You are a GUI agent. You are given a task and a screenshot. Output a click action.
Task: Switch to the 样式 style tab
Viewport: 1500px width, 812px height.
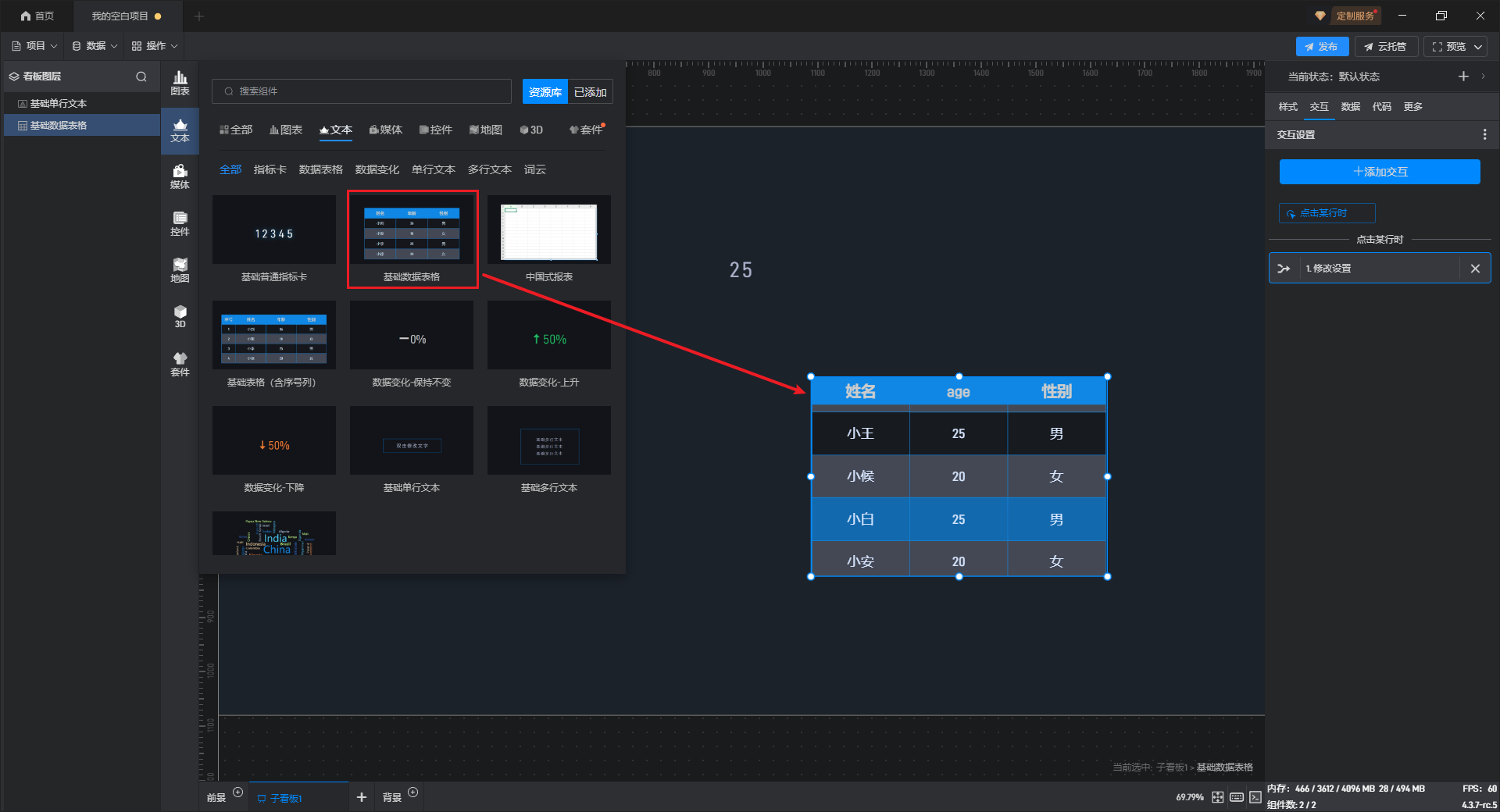pos(1287,107)
